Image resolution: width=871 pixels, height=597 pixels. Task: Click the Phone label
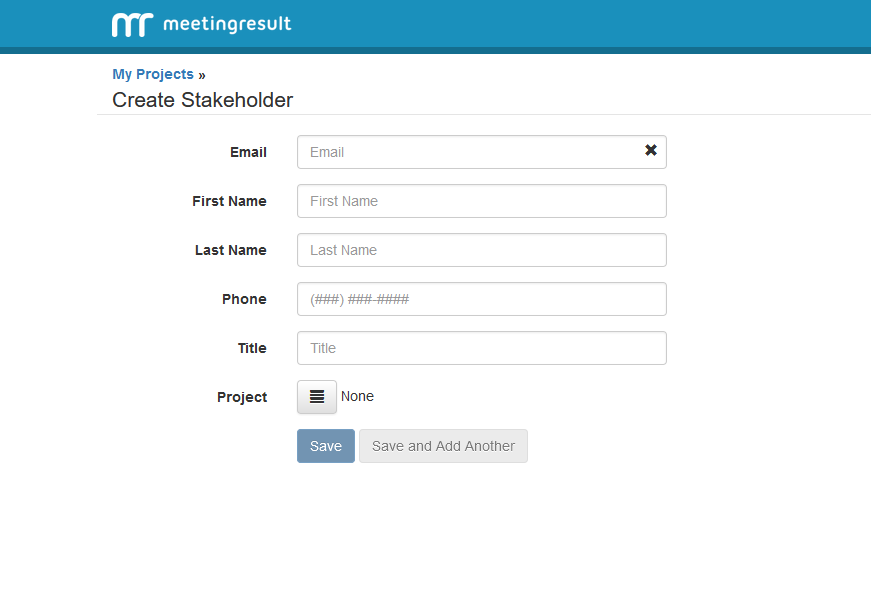point(244,299)
